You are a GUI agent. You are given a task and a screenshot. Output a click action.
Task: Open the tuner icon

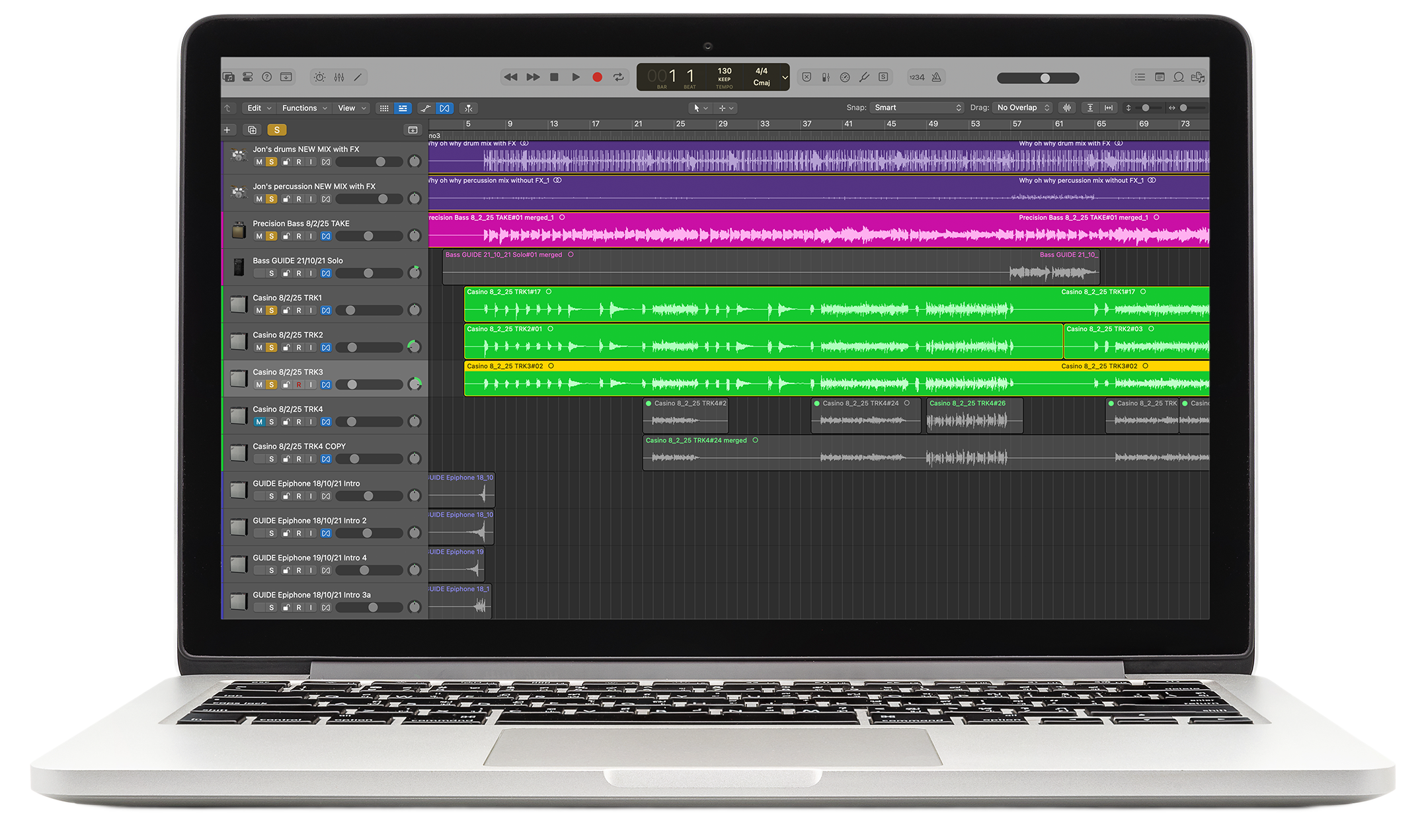pyautogui.click(x=864, y=77)
